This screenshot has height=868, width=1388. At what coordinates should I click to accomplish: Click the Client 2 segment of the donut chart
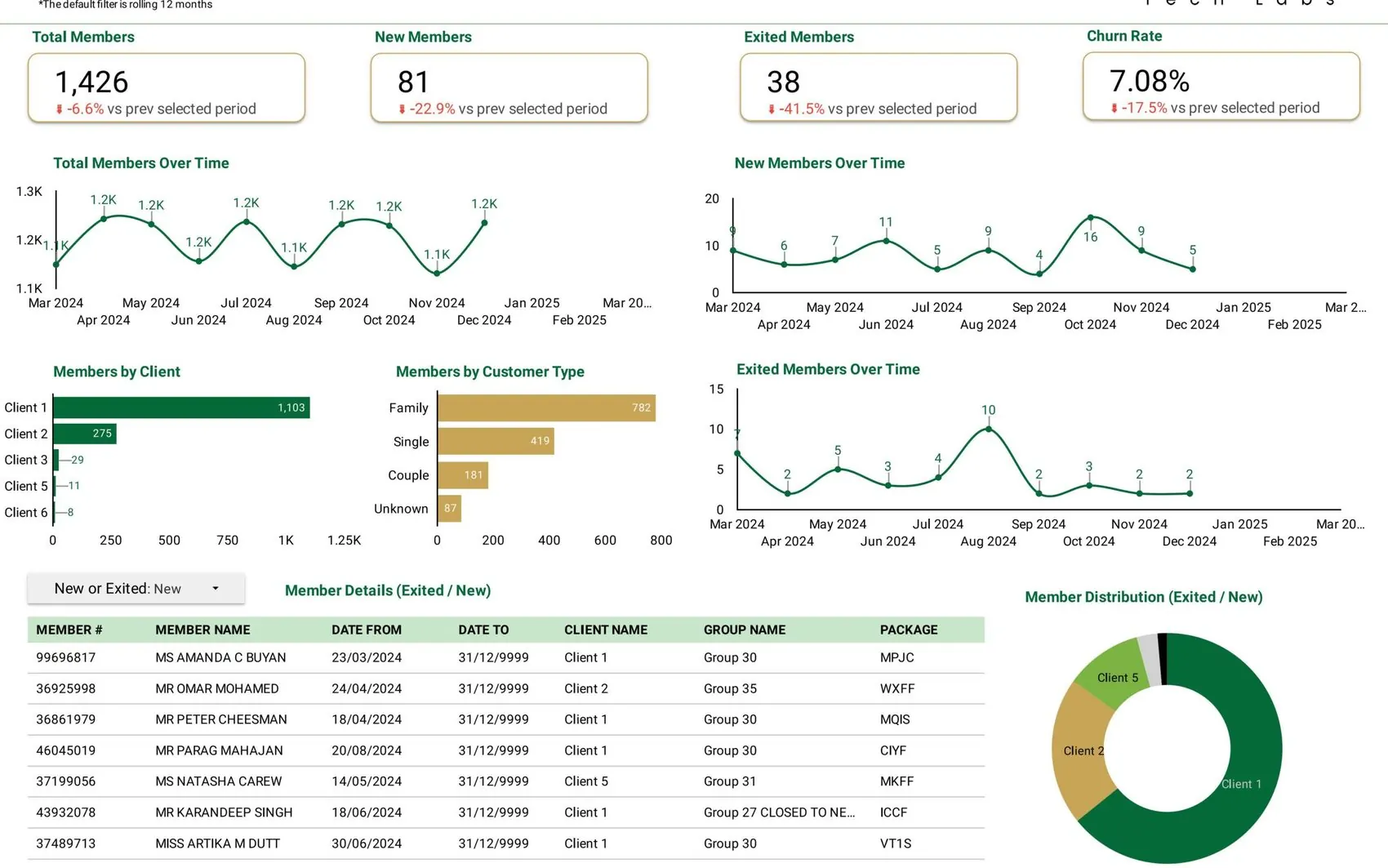pos(1082,751)
